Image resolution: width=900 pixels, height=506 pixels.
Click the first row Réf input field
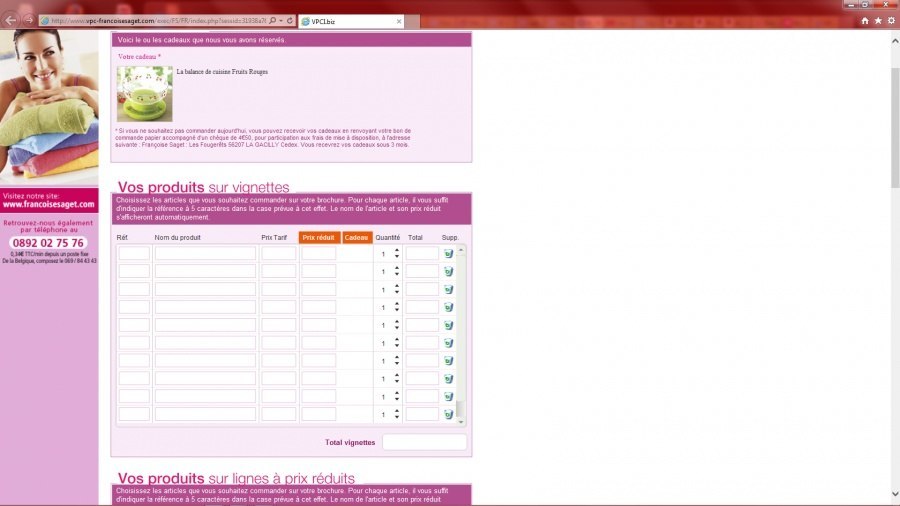(134, 254)
